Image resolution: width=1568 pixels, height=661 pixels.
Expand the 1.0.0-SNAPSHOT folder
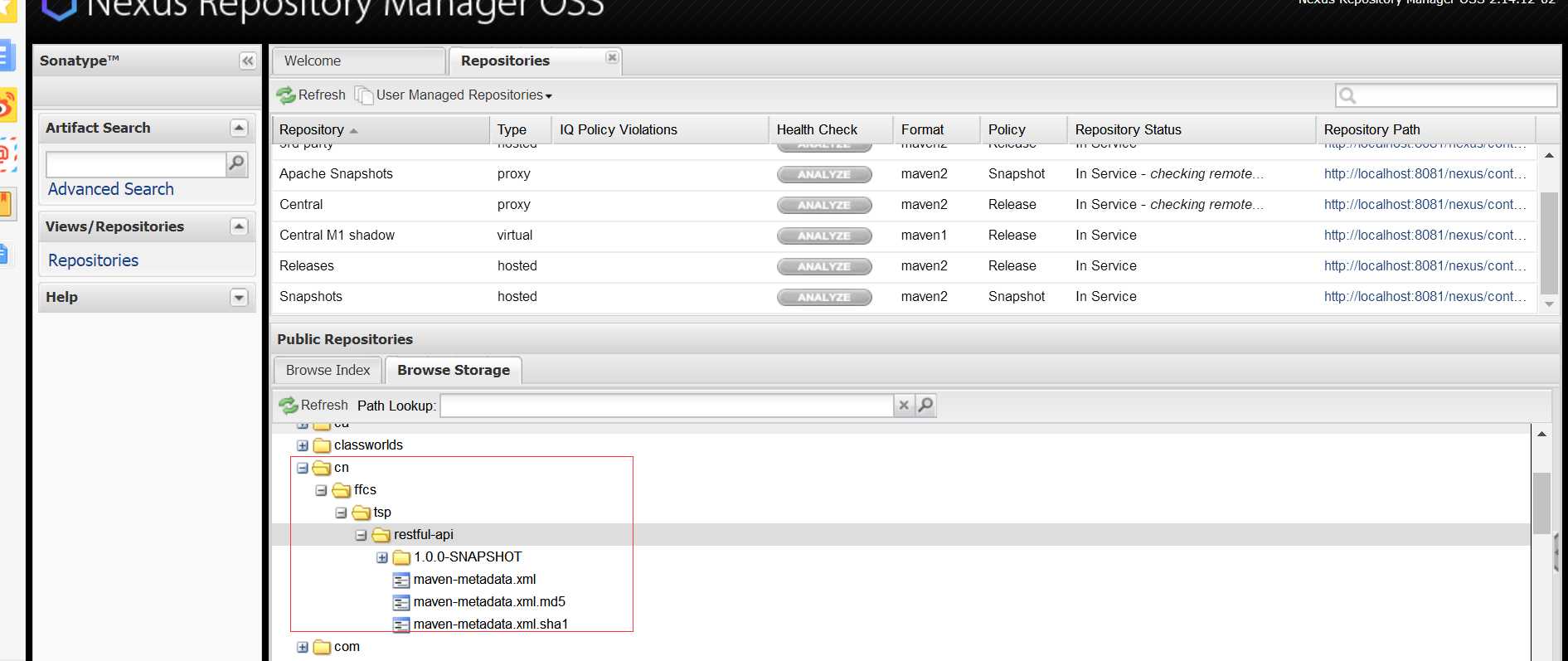click(382, 557)
